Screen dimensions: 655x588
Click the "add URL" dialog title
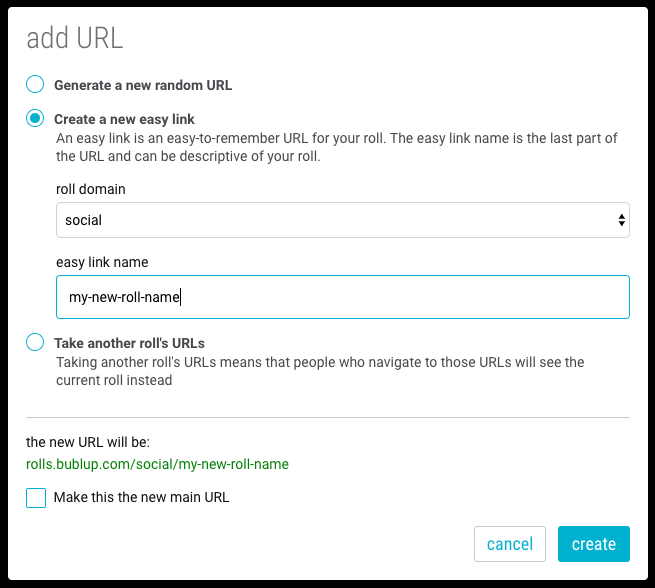75,38
